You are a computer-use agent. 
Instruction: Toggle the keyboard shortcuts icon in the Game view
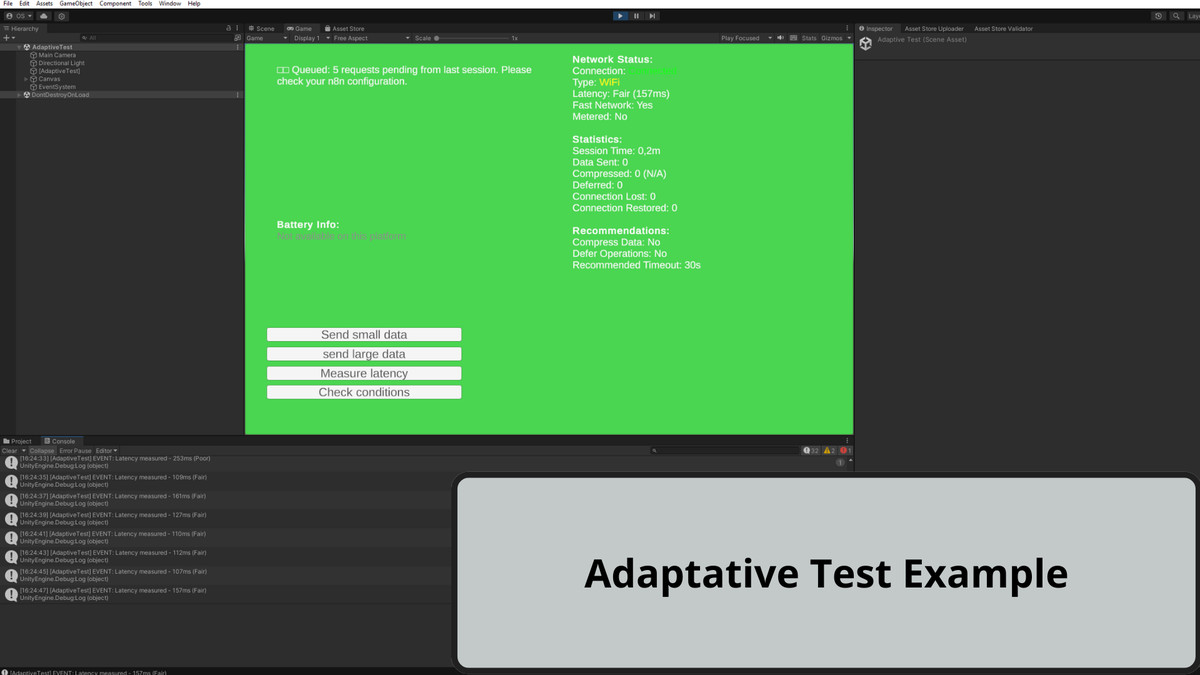pos(794,38)
